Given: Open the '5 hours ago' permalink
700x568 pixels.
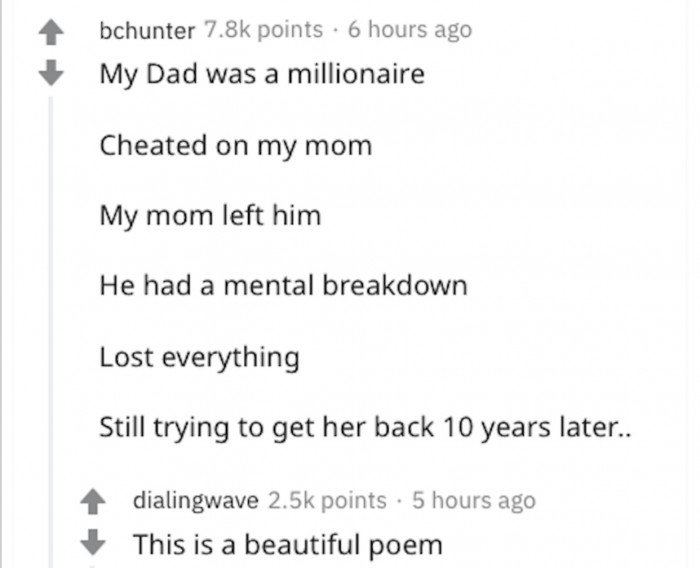Looking at the screenshot, I should [x=475, y=500].
